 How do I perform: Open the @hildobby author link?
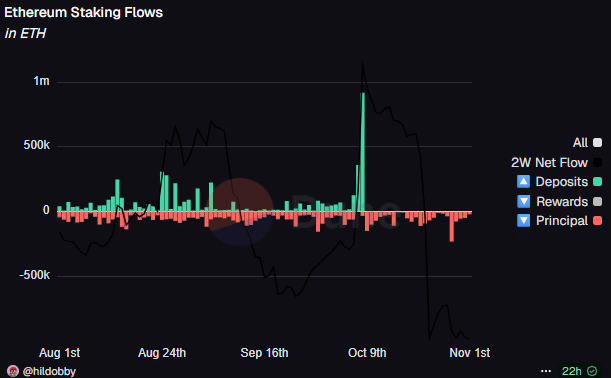pos(49,371)
